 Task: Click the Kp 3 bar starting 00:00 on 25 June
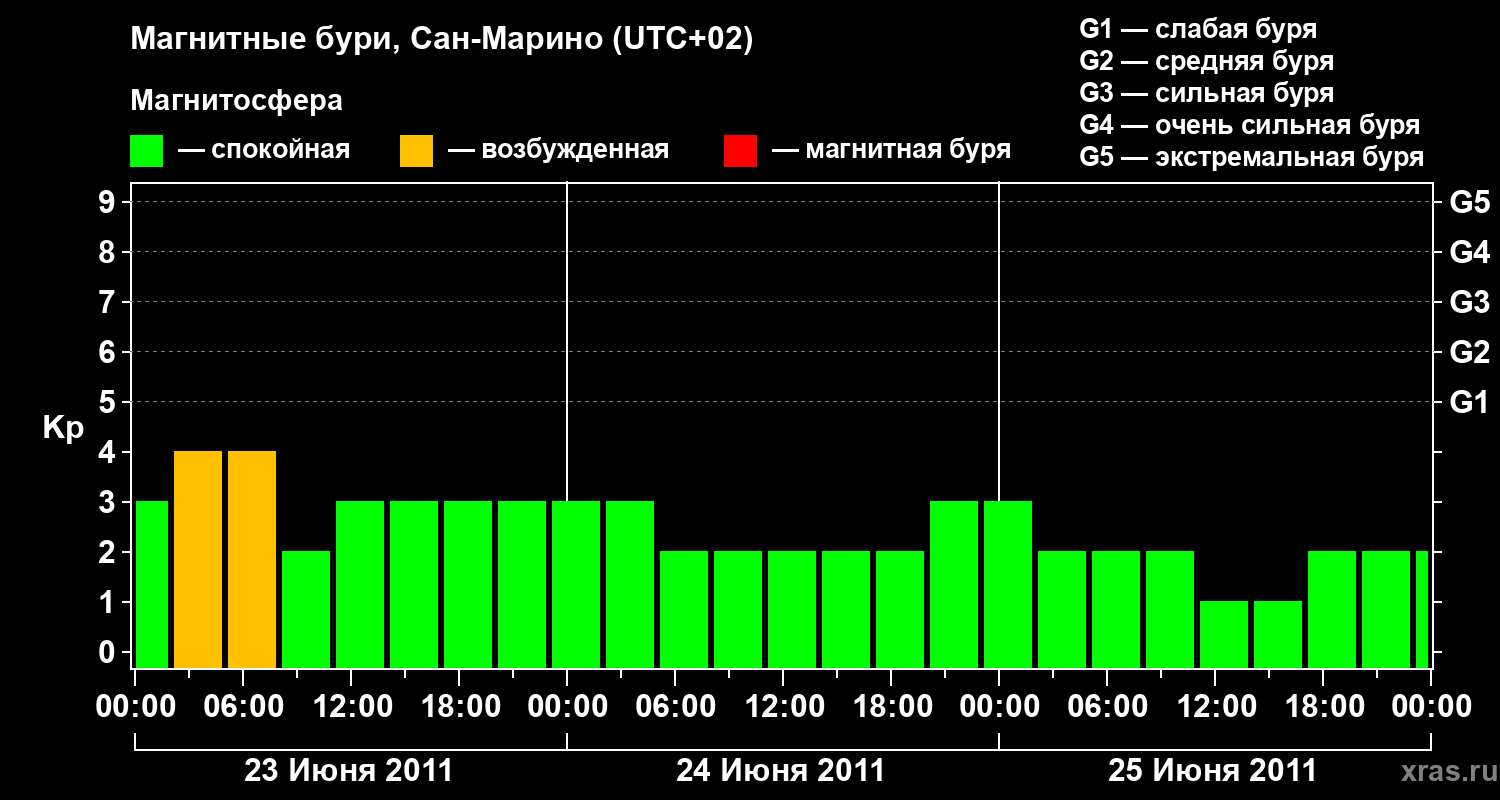coord(1008,584)
